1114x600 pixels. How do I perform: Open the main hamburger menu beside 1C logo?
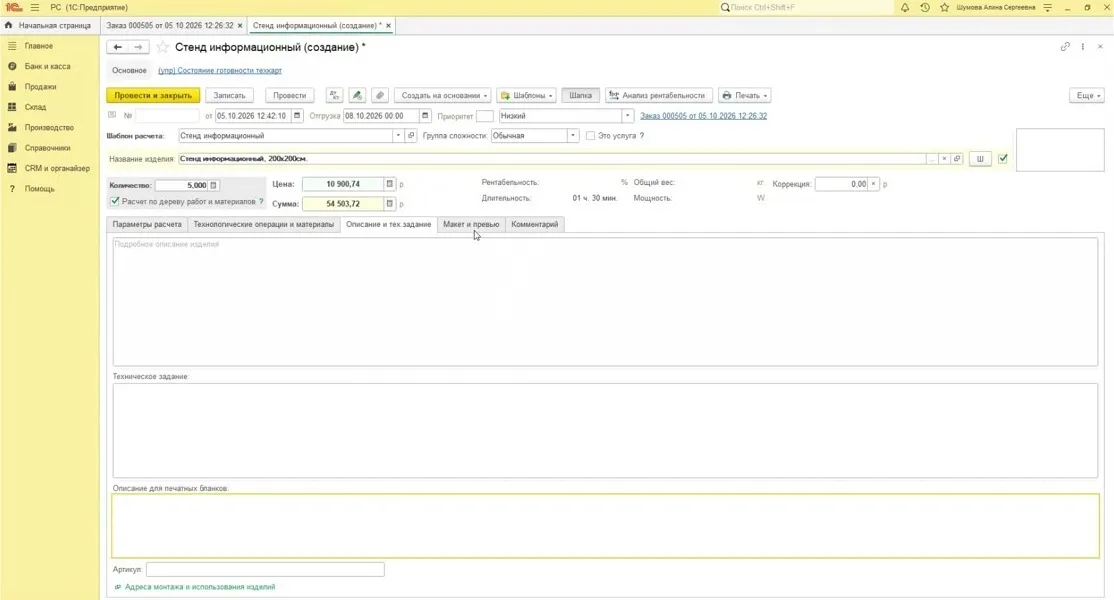pos(35,7)
